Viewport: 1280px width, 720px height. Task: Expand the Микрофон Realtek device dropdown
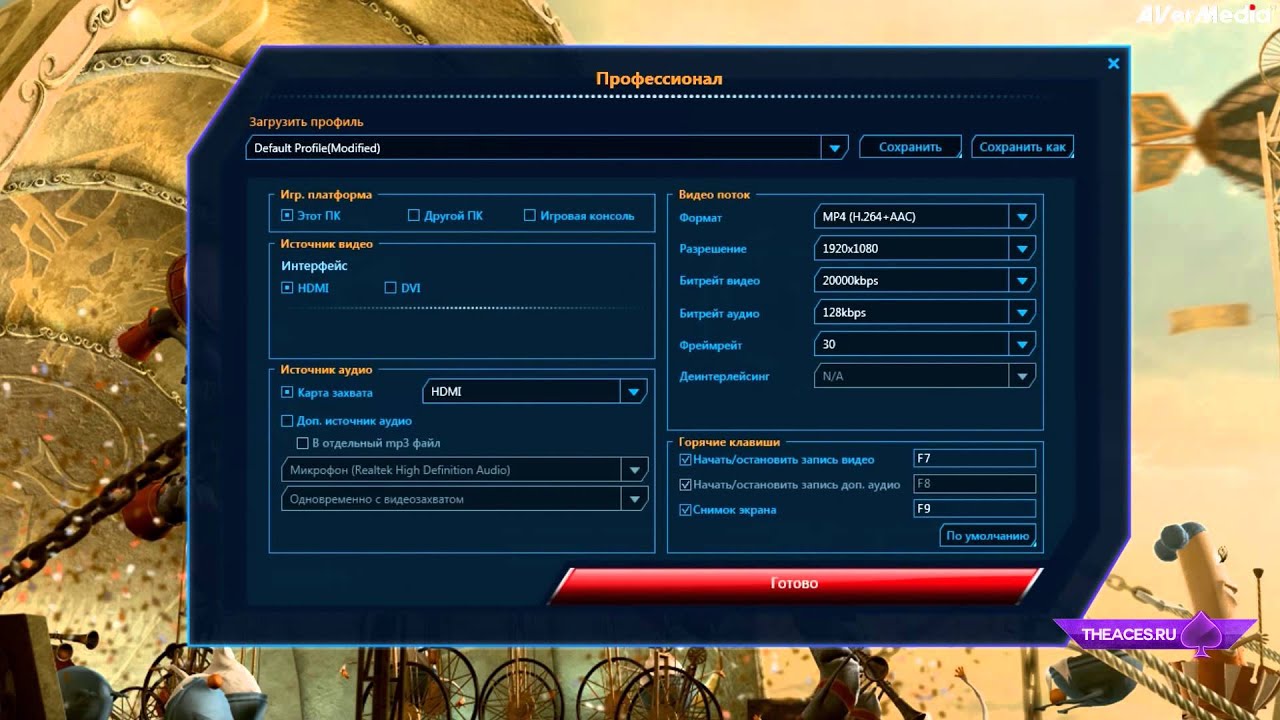click(465, 470)
